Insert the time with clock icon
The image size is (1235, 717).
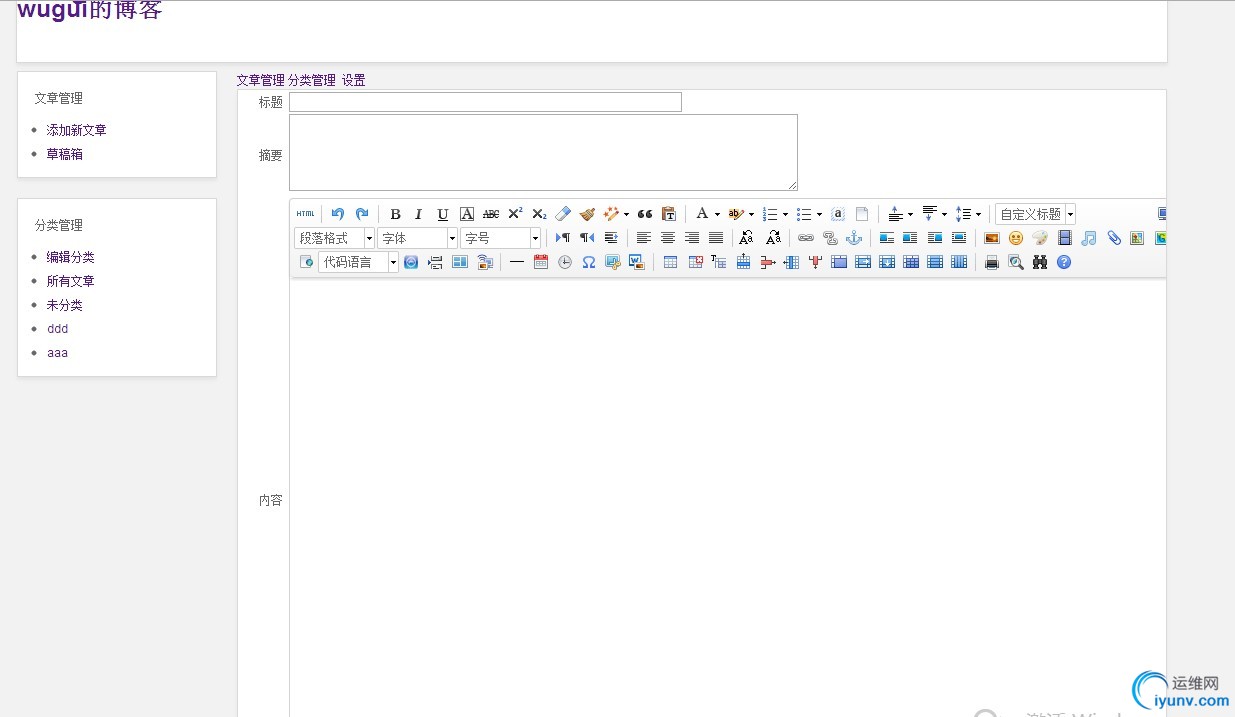pos(565,262)
